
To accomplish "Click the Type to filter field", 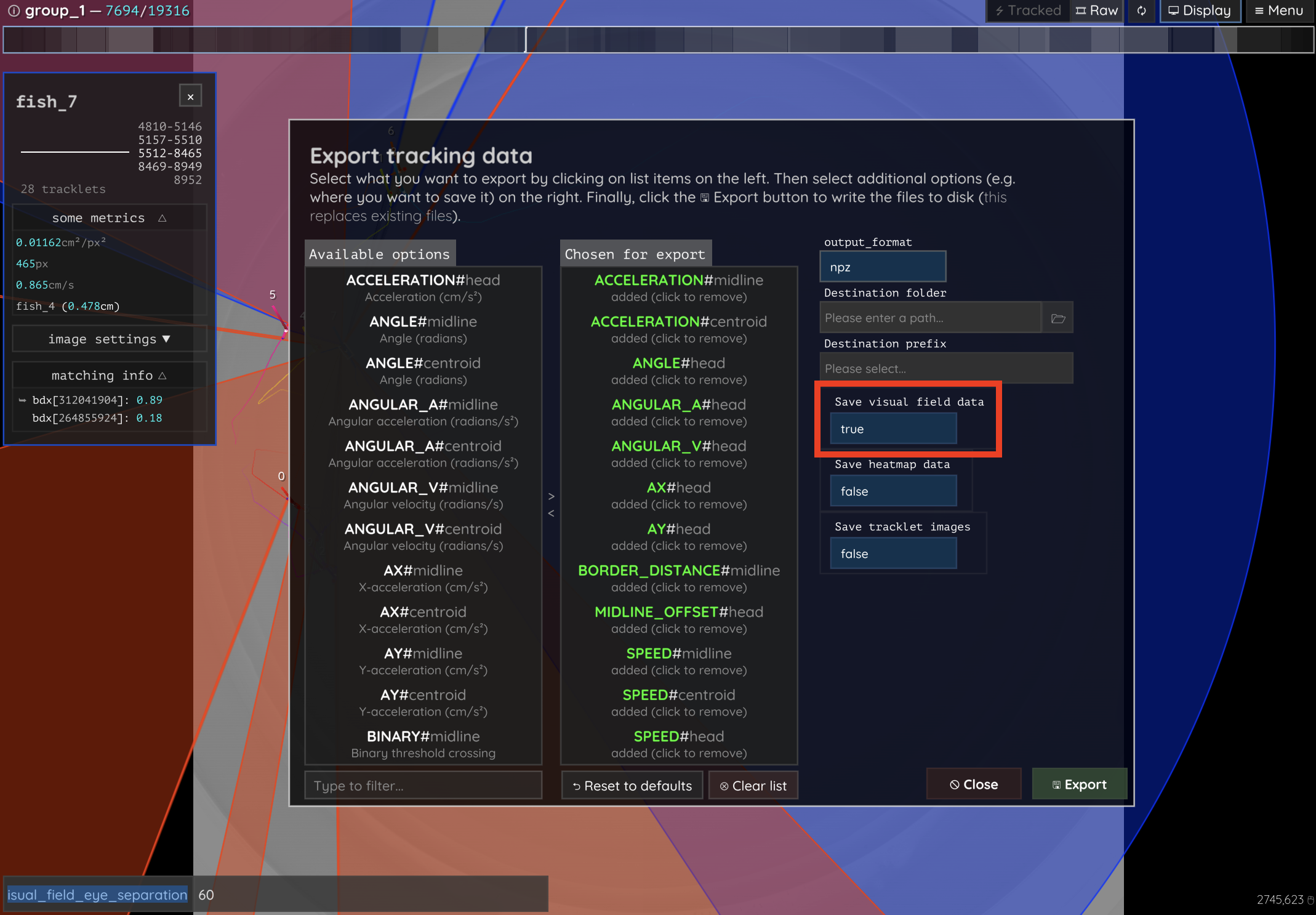I will (423, 786).
